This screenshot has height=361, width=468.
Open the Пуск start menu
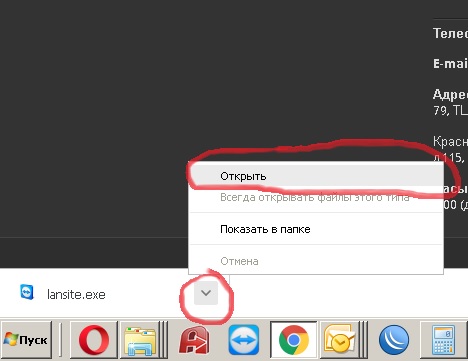click(26, 340)
